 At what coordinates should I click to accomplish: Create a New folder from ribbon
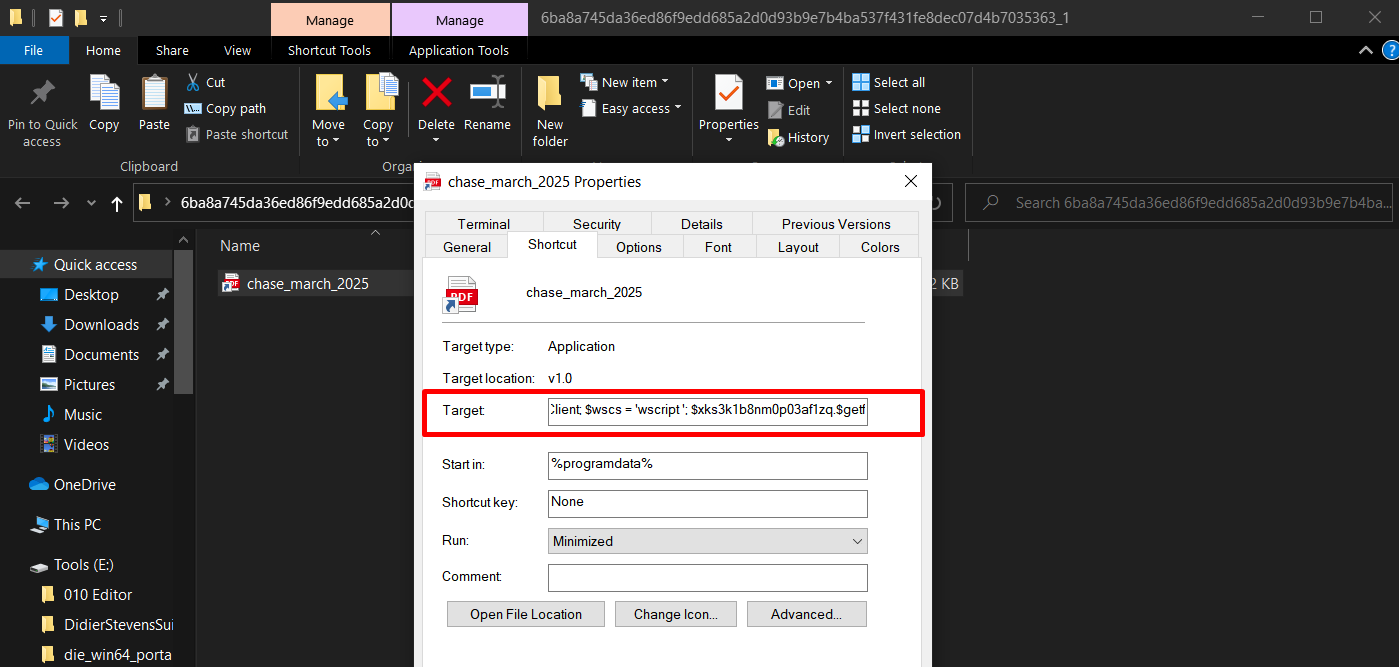pyautogui.click(x=550, y=111)
